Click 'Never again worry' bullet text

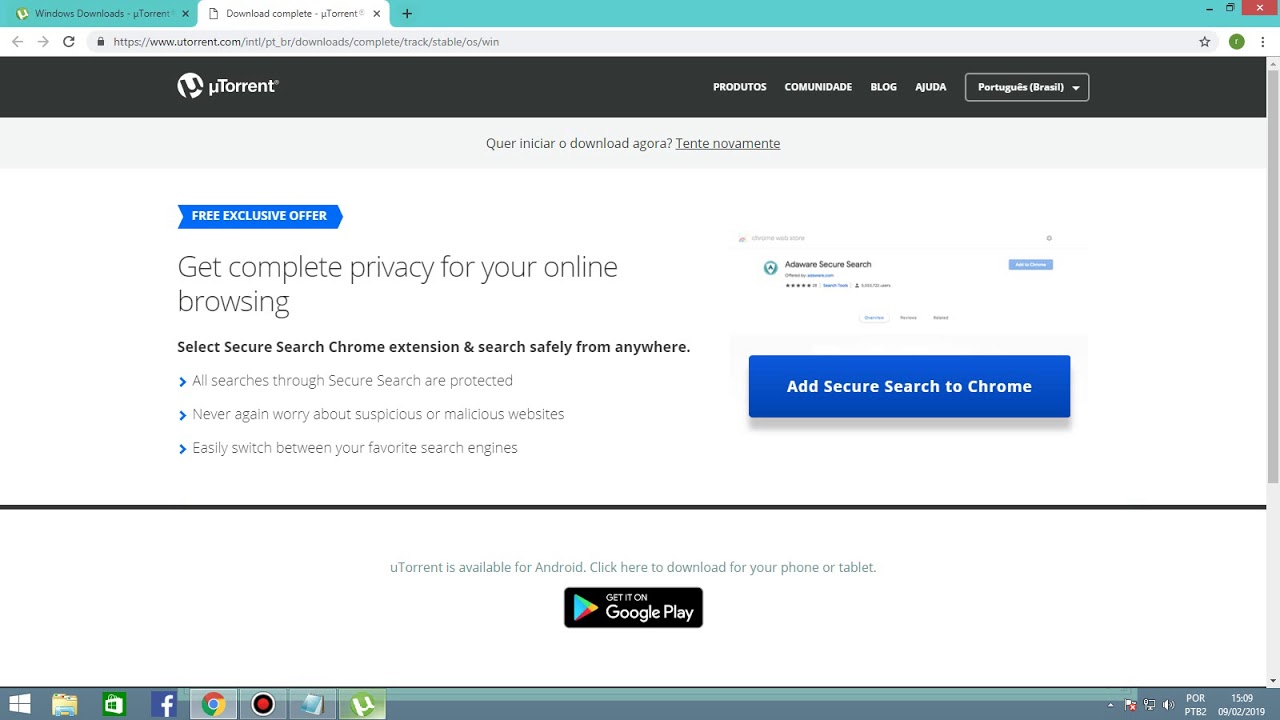378,414
